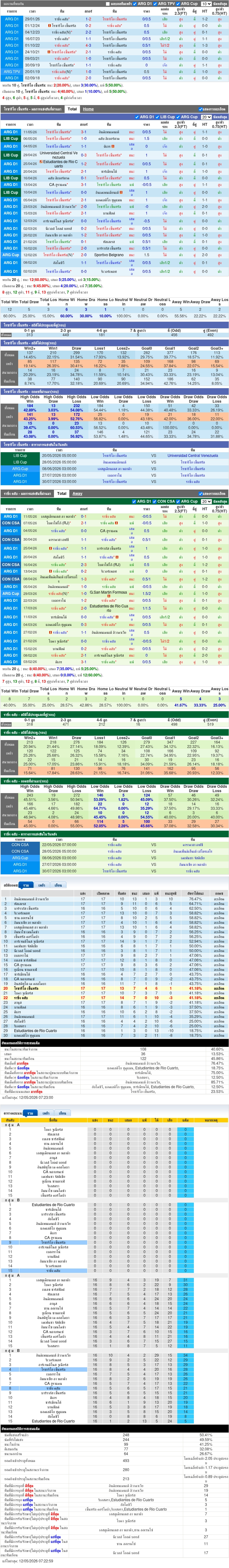
Task: Click the ARG TPV league badge in head-to-head
Action: click(x=12, y=72)
